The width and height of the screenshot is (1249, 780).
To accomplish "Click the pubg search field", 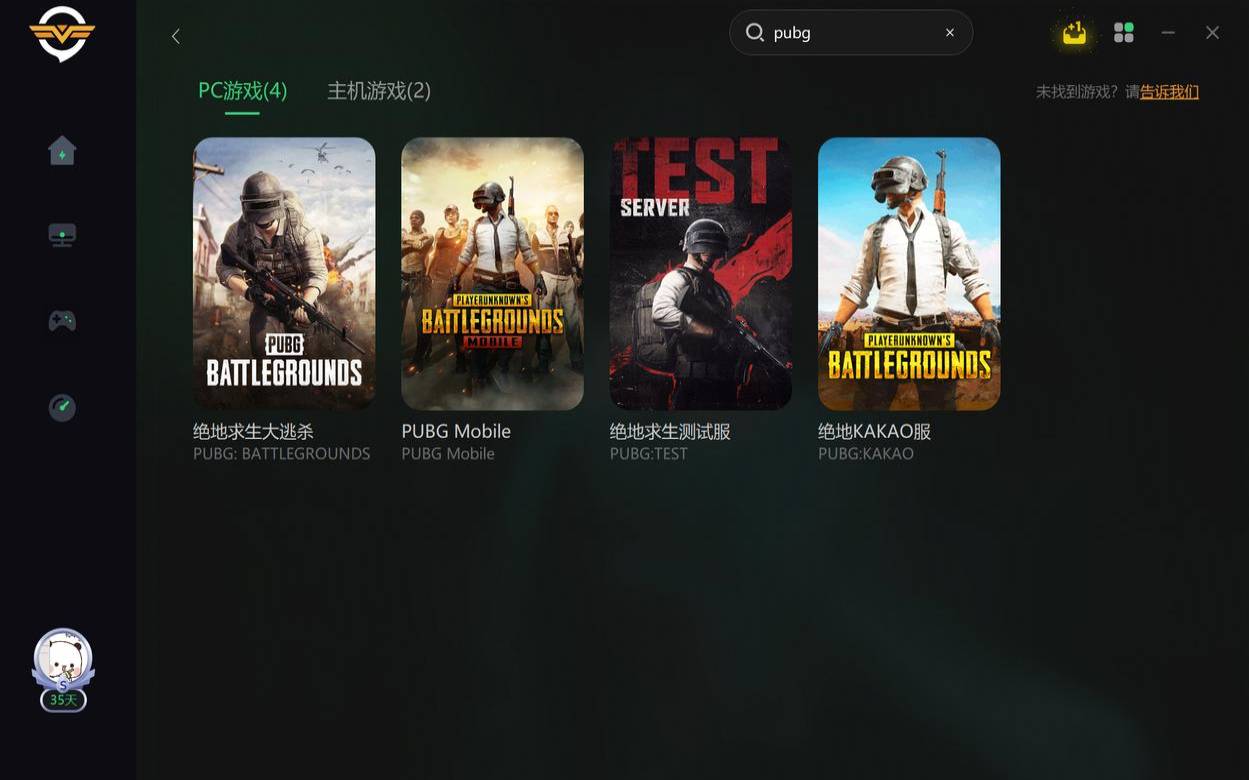I will pos(851,33).
